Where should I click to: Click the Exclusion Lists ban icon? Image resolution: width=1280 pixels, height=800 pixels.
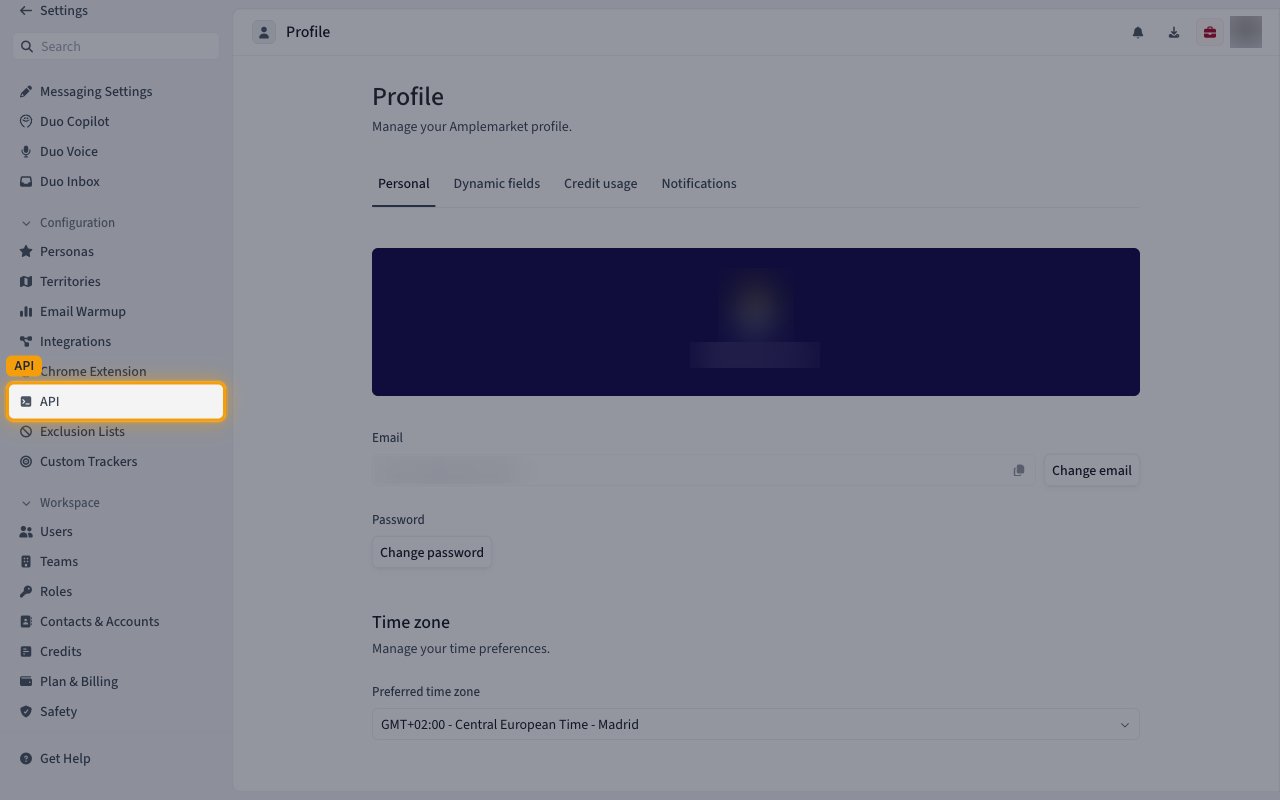coord(26,431)
